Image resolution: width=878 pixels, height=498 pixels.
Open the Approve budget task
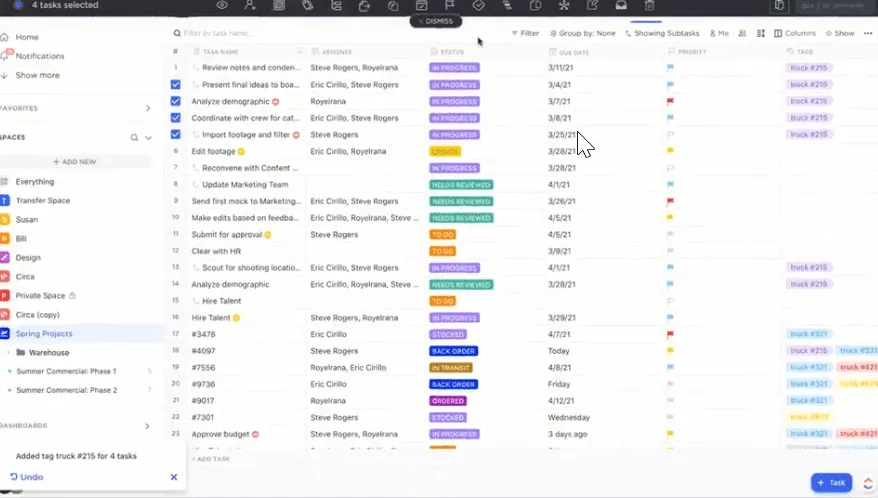220,434
